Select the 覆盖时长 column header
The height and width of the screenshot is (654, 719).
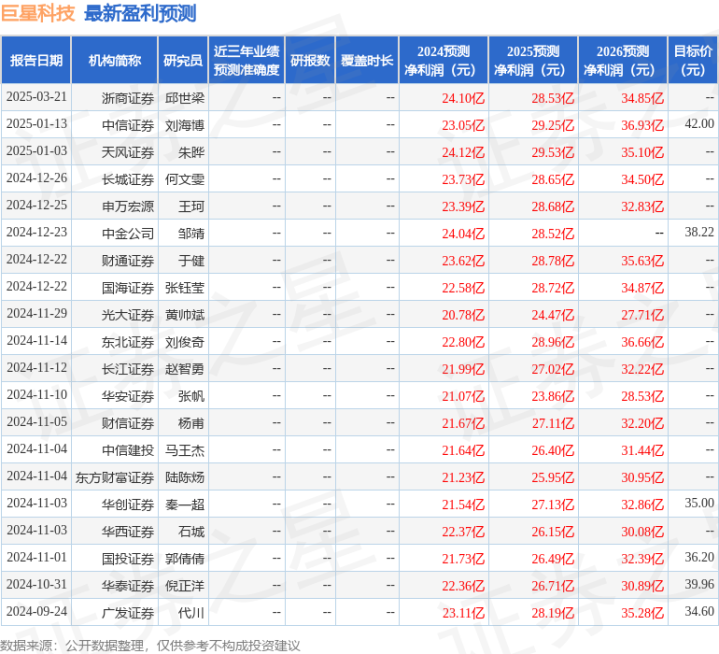click(367, 60)
